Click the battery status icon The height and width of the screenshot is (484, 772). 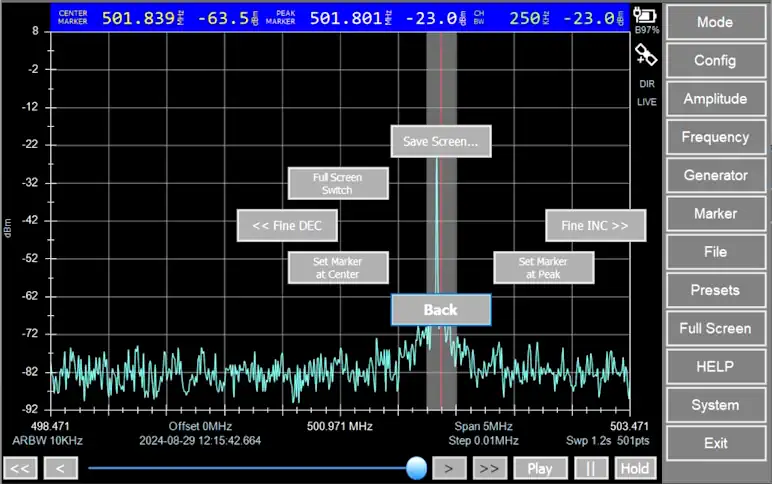(646, 15)
